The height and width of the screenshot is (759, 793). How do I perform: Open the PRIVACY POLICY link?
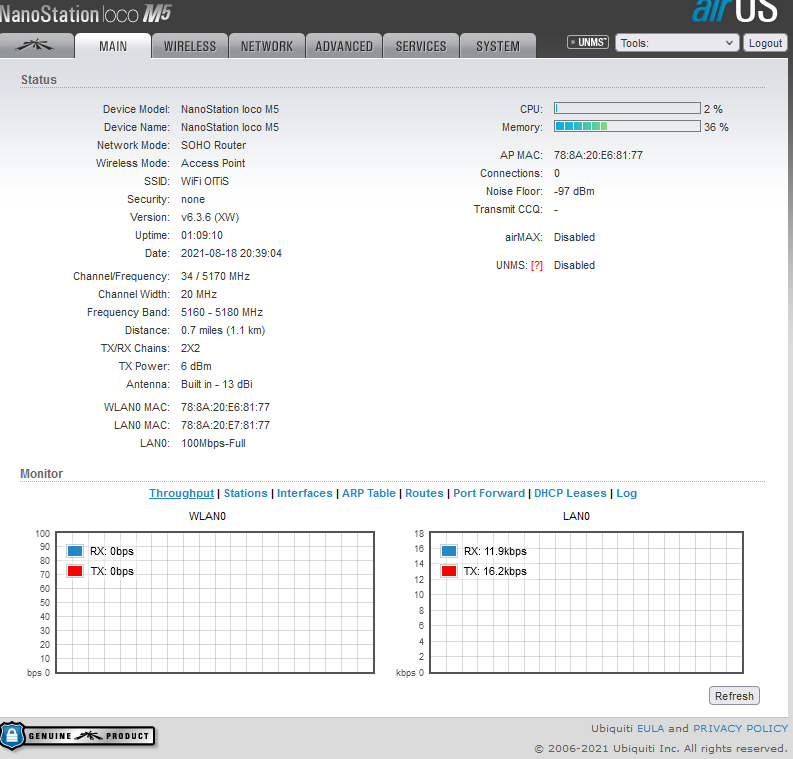740,728
